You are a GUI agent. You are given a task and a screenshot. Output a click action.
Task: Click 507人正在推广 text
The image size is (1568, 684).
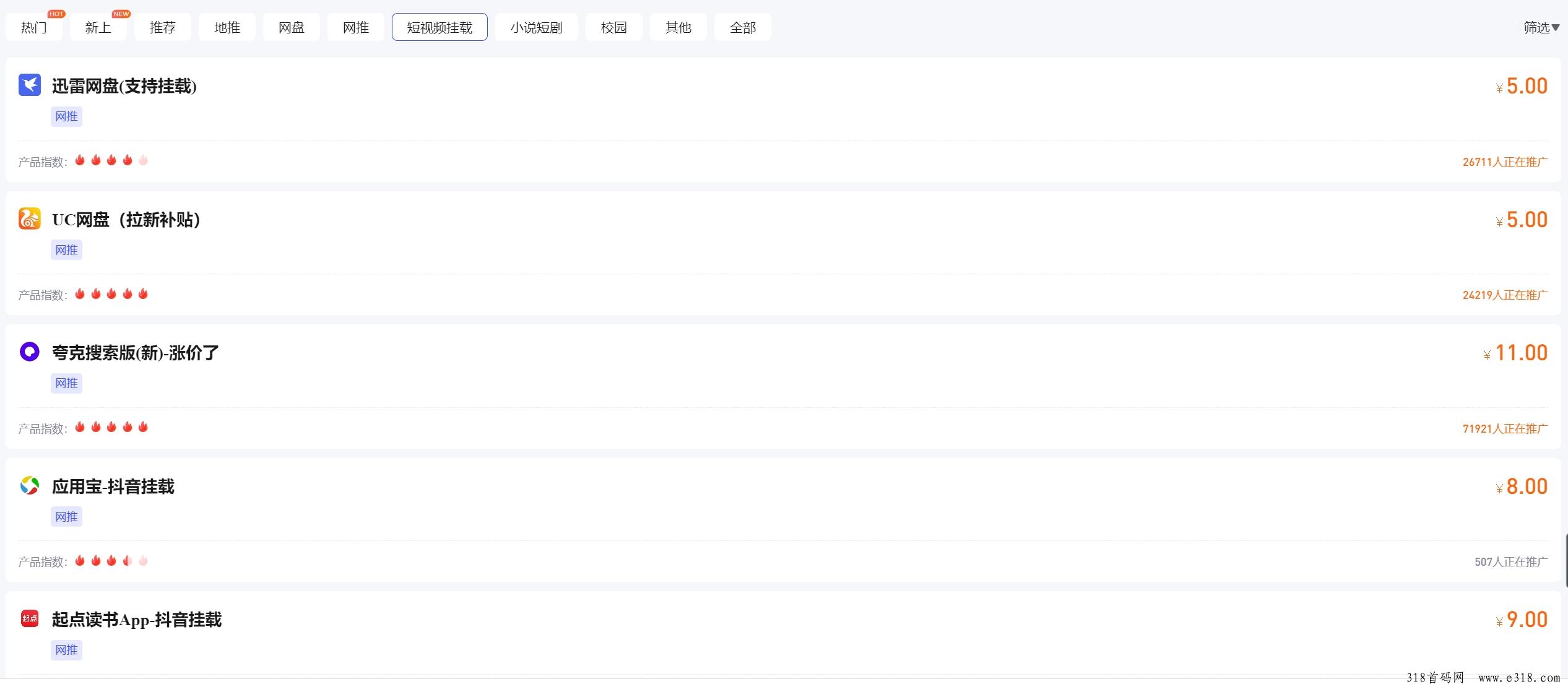click(1511, 562)
